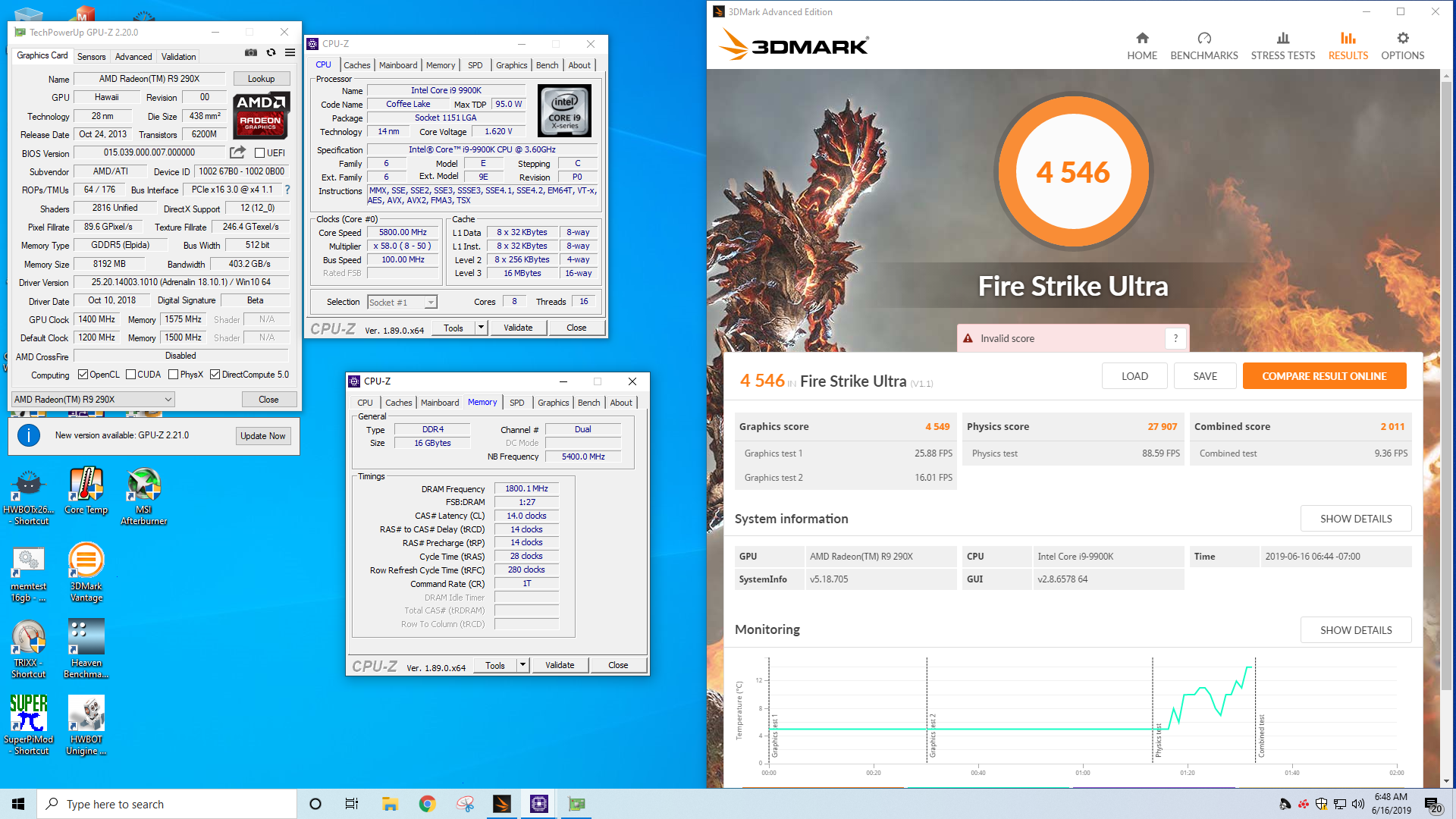This screenshot has width=1456, height=819.
Task: Open 3DMark STRESS TESTS
Action: pyautogui.click(x=1283, y=46)
